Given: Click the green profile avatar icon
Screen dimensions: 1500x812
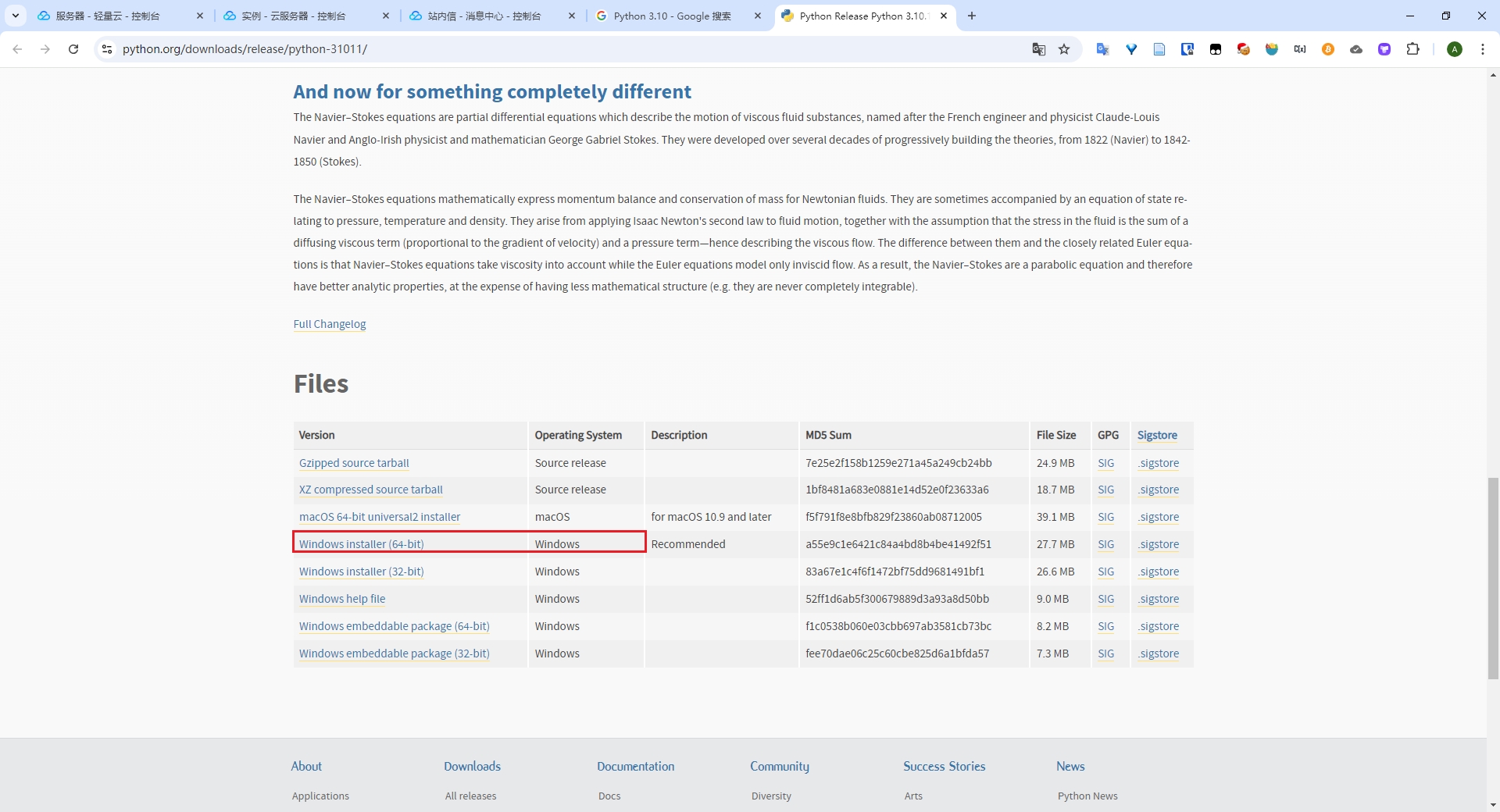Looking at the screenshot, I should pos(1454,49).
